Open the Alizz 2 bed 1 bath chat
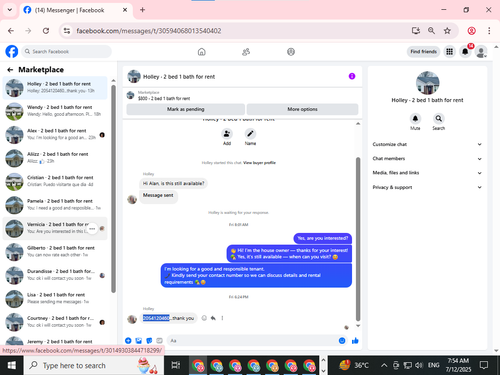Image resolution: width=500 pixels, height=375 pixels. (x=55, y=158)
